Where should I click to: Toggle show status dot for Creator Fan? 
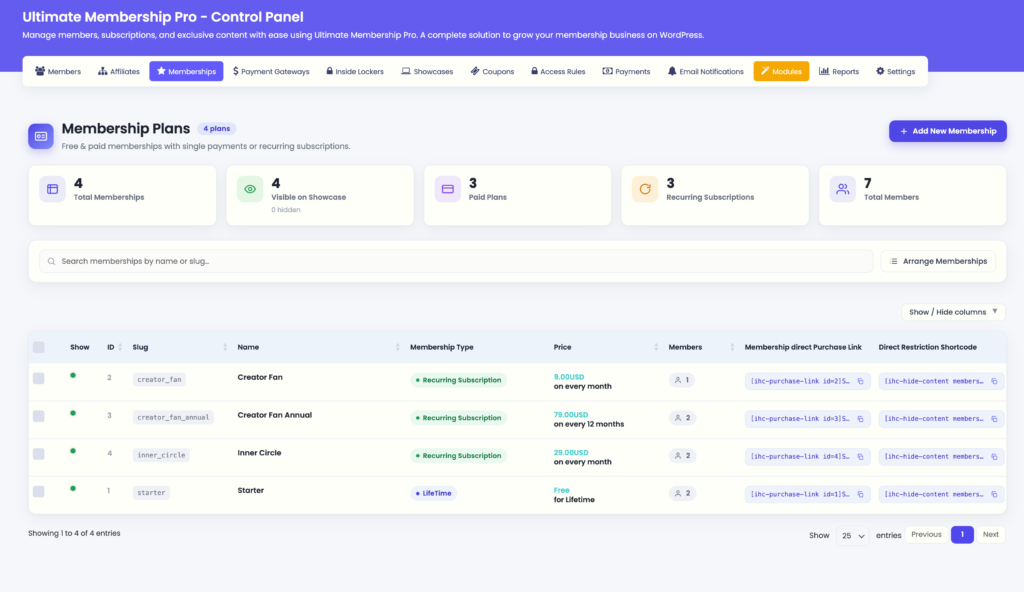click(73, 375)
